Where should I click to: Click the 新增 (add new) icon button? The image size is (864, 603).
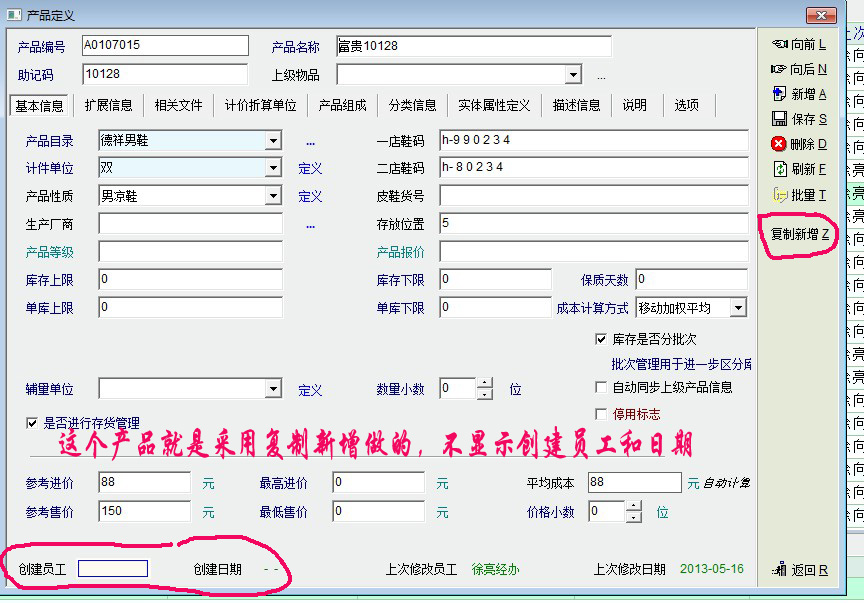[x=799, y=94]
